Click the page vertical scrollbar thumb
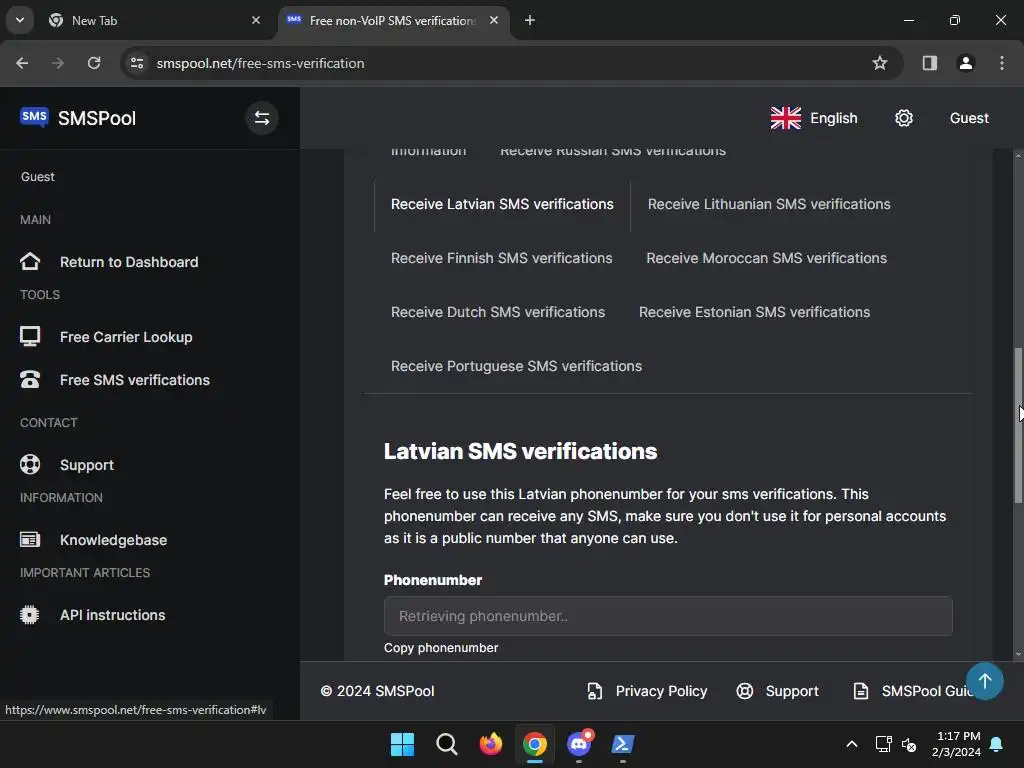Image resolution: width=1024 pixels, height=768 pixels. pyautogui.click(x=1017, y=424)
